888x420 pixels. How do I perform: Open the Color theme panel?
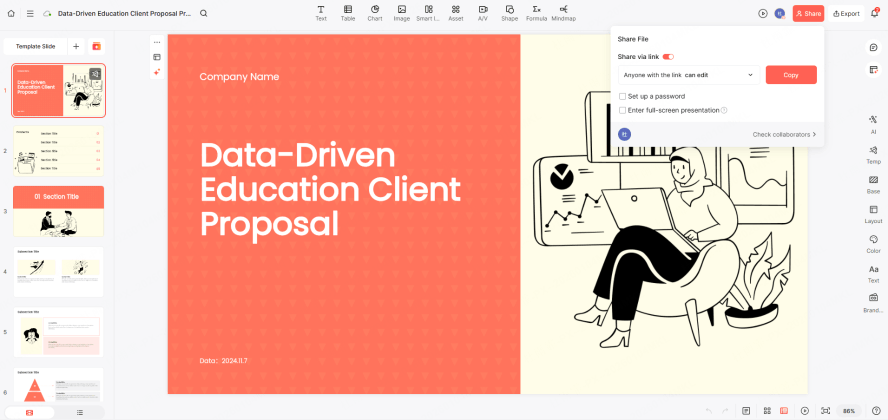(873, 244)
